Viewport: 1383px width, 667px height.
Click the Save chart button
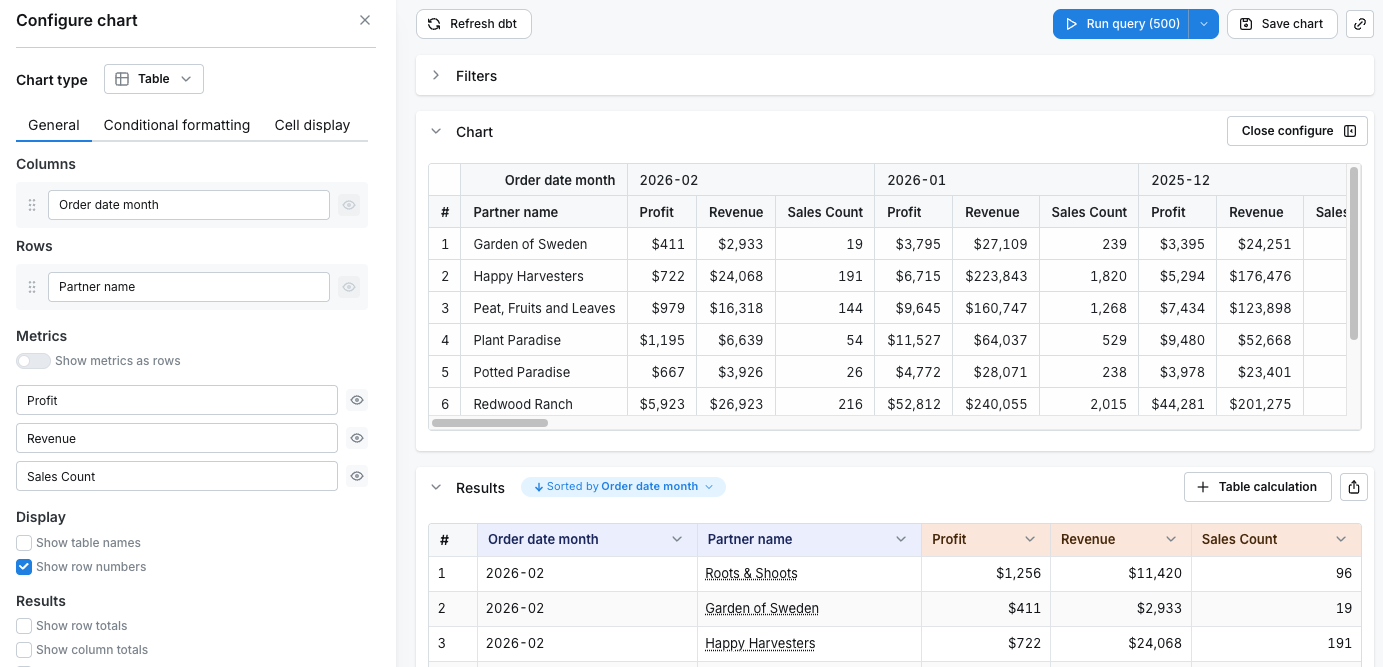click(1282, 23)
